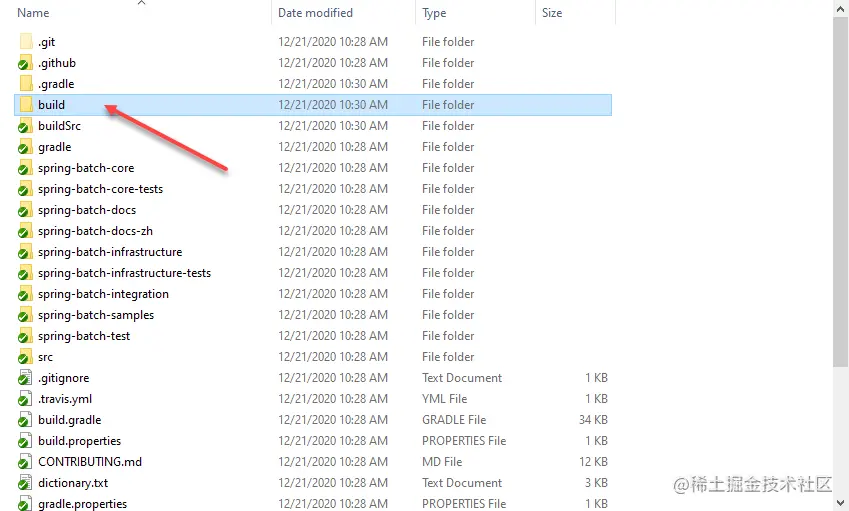Select the spring-batch-core folder name
This screenshot has height=511, width=849.
pos(86,168)
